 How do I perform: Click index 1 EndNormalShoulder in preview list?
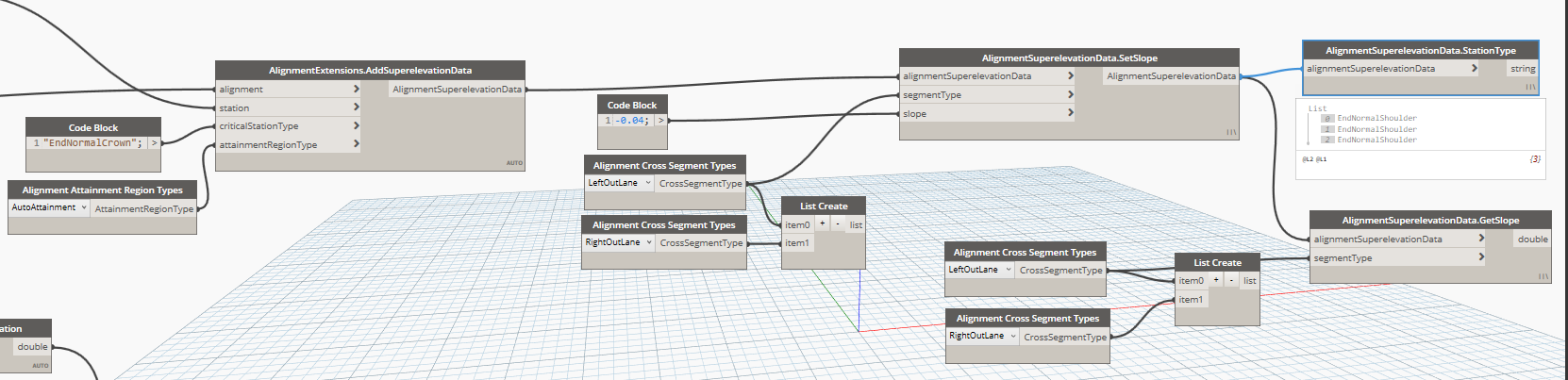(x=1376, y=129)
